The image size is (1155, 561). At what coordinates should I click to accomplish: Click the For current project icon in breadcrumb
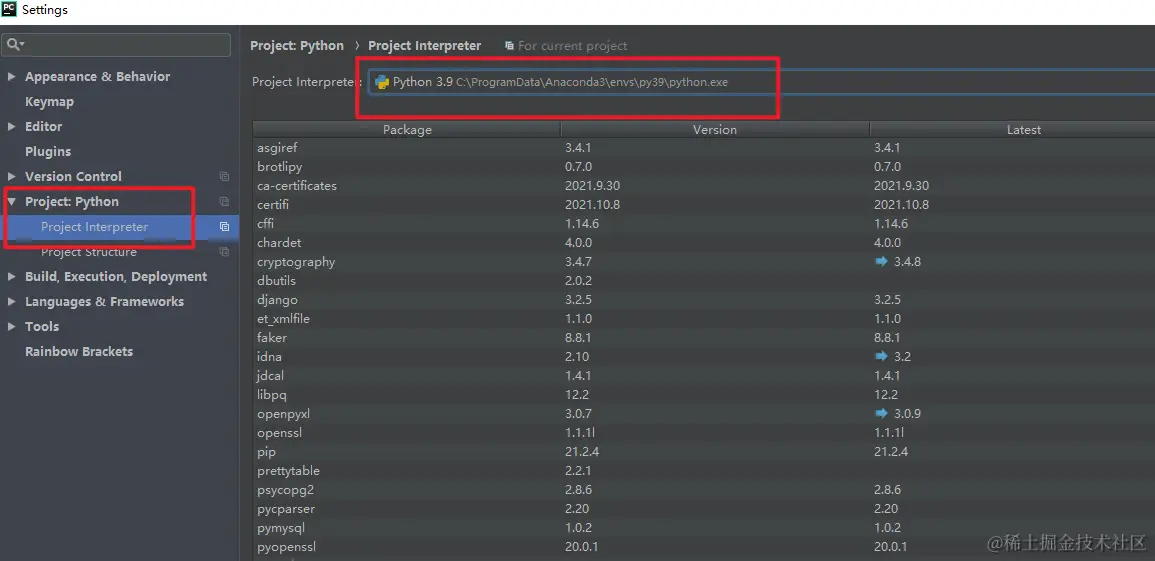[509, 46]
